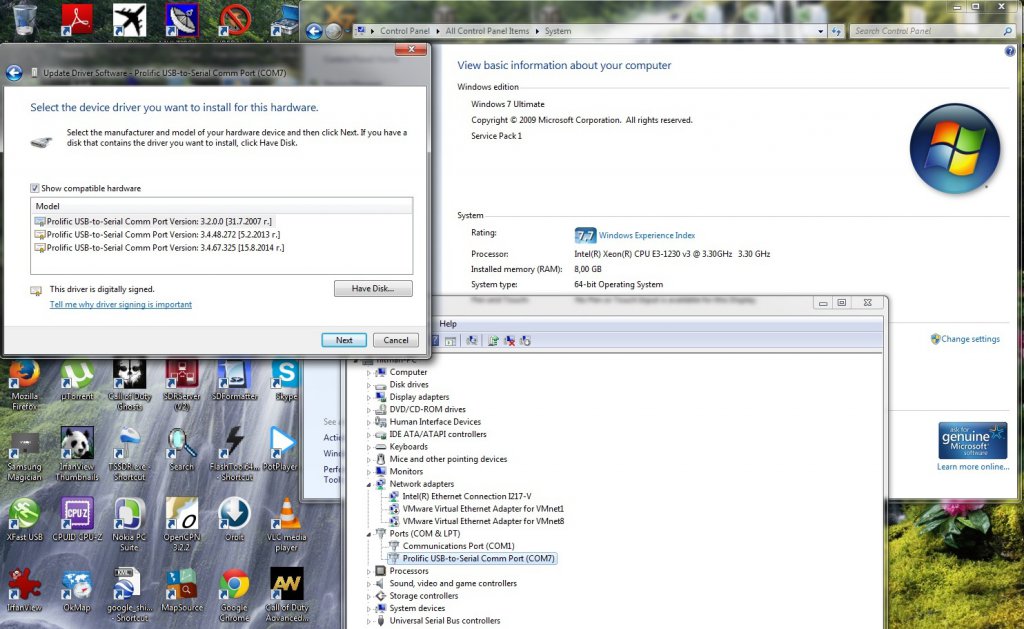Expand the Display adapters category

369,397
